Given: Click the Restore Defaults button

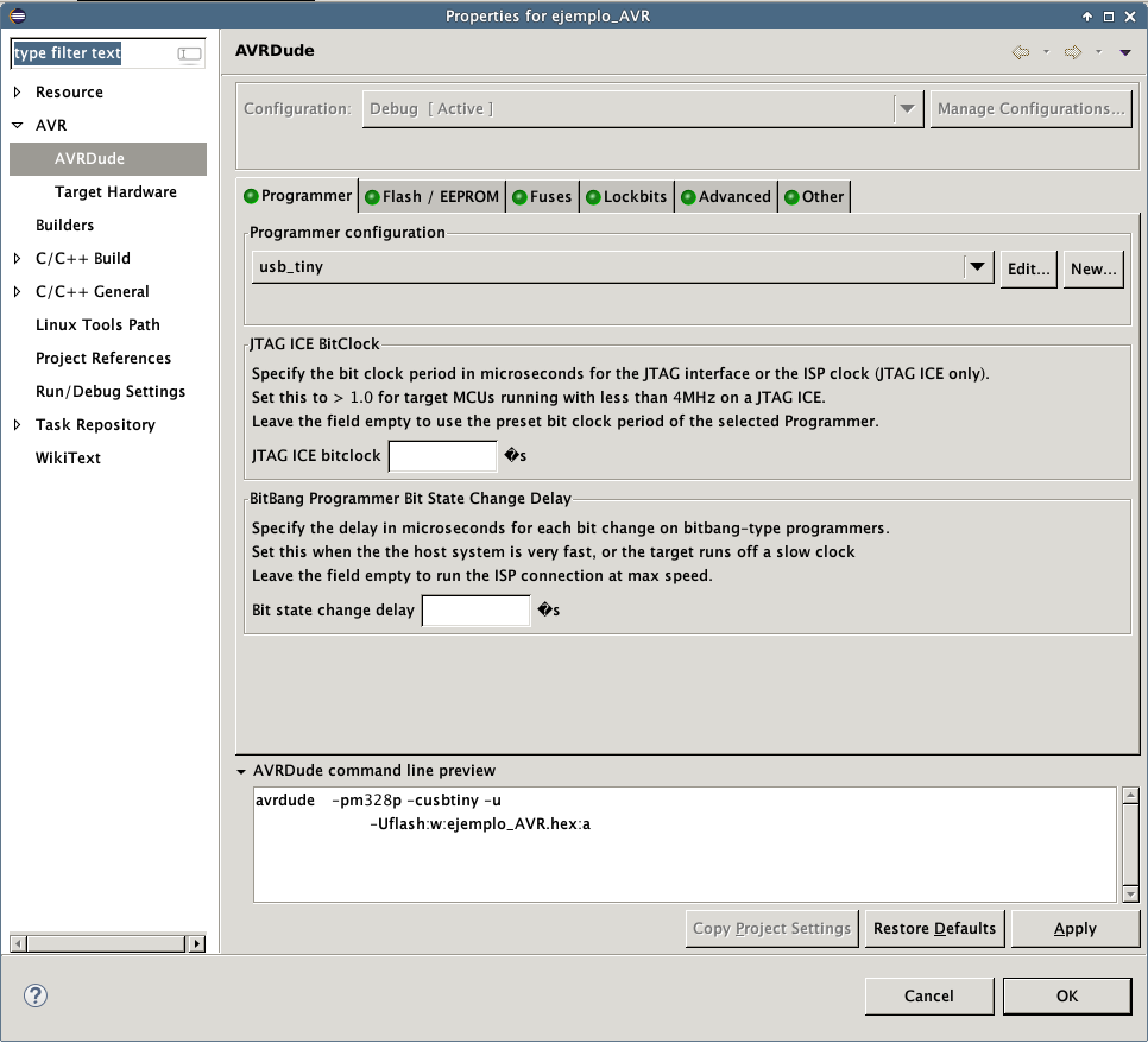Looking at the screenshot, I should pos(934,929).
